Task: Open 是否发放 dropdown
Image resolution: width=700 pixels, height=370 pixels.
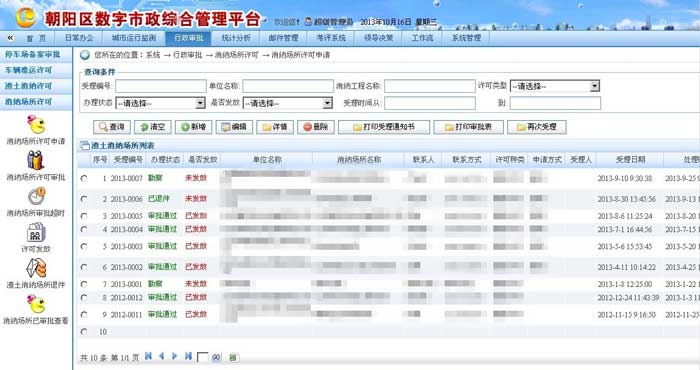Action: click(x=288, y=103)
